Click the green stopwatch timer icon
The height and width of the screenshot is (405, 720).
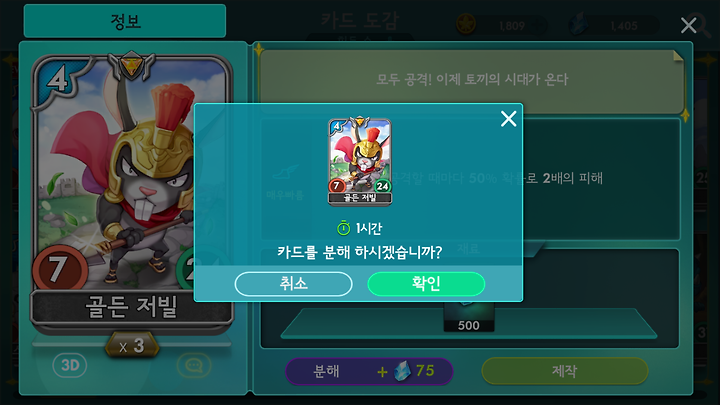[343, 227]
